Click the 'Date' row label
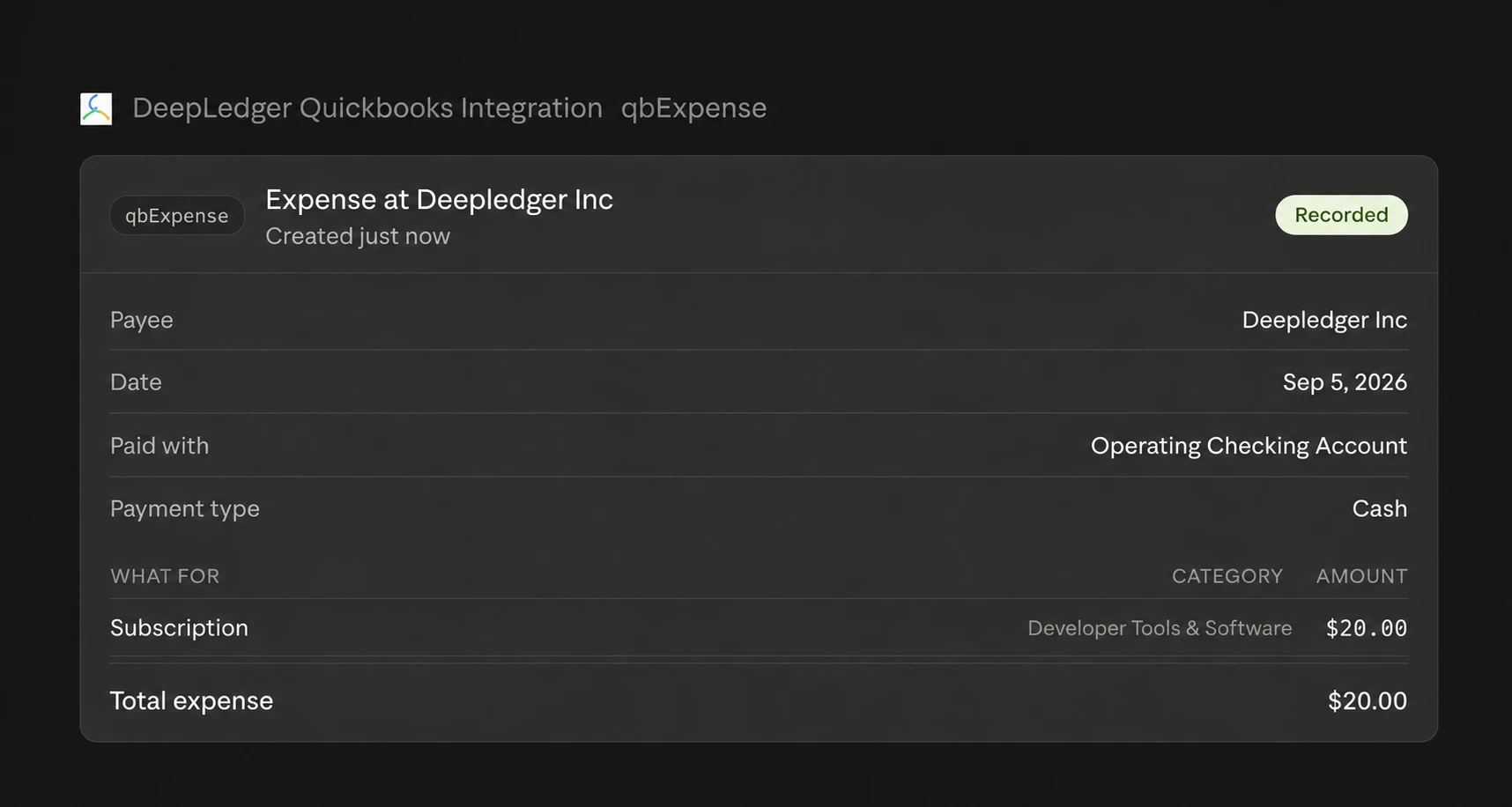The image size is (1512, 807). (x=136, y=382)
